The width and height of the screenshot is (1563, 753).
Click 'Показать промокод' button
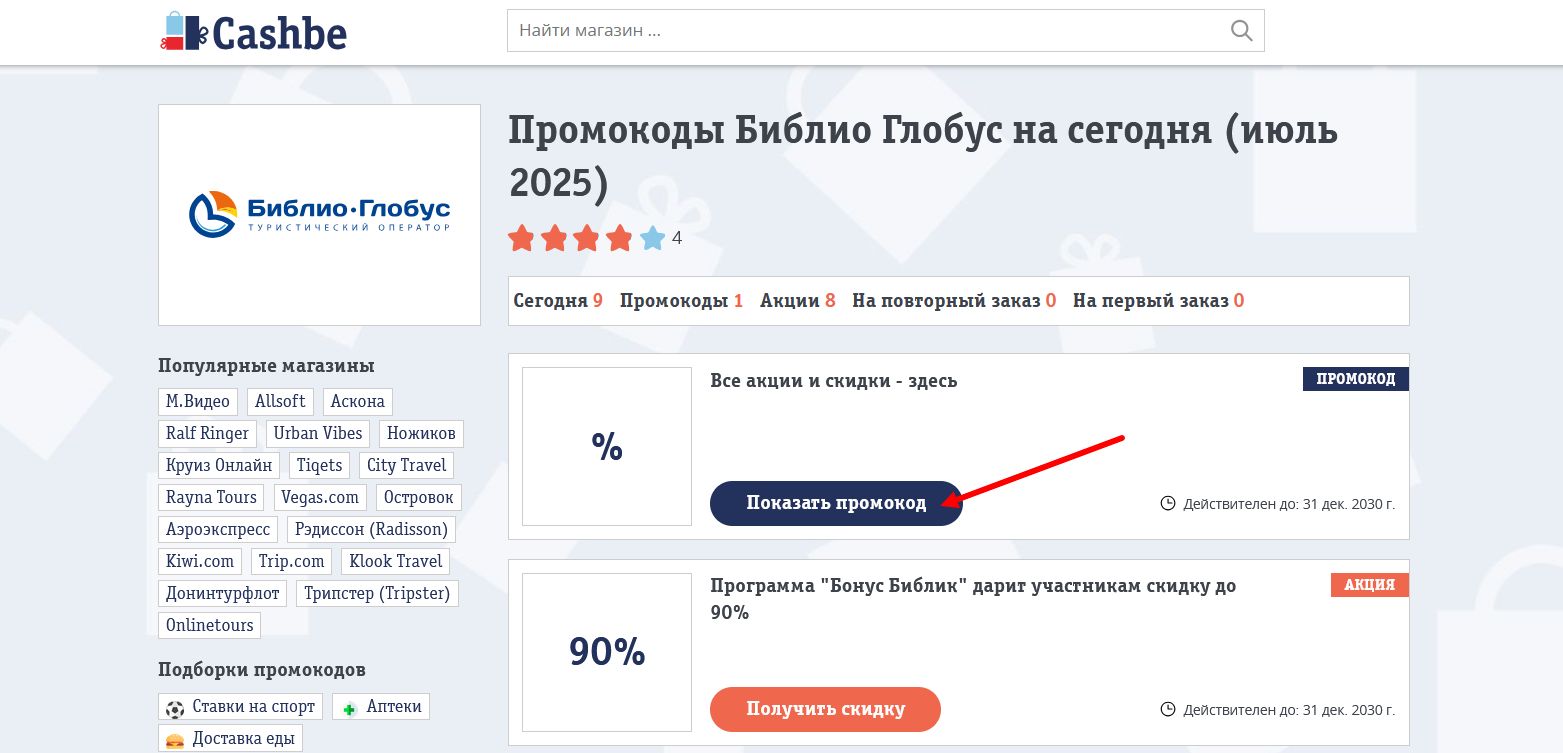click(x=836, y=503)
